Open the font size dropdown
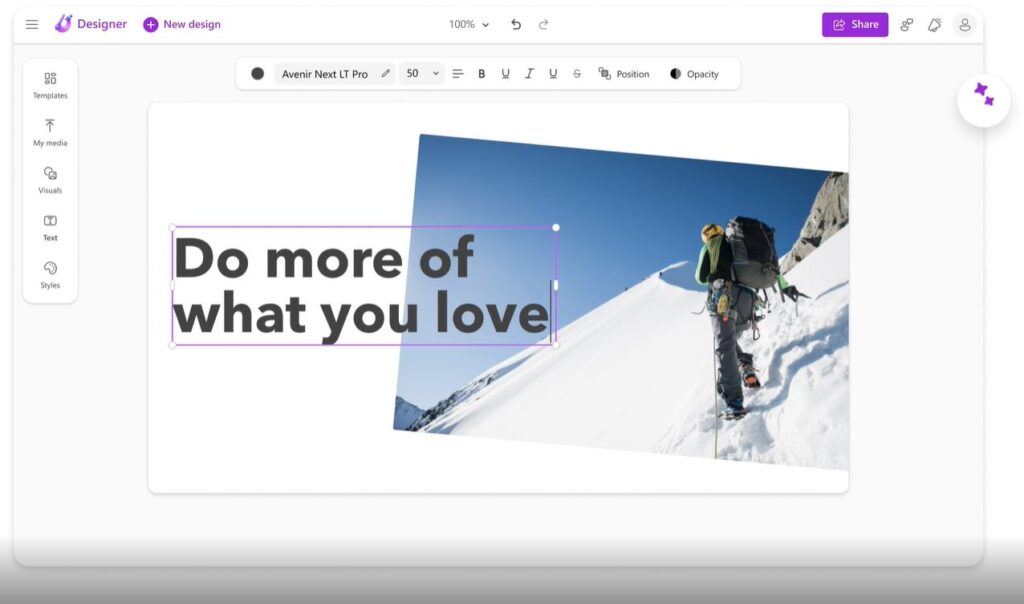Viewport: 1024px width, 604px height. click(421, 73)
